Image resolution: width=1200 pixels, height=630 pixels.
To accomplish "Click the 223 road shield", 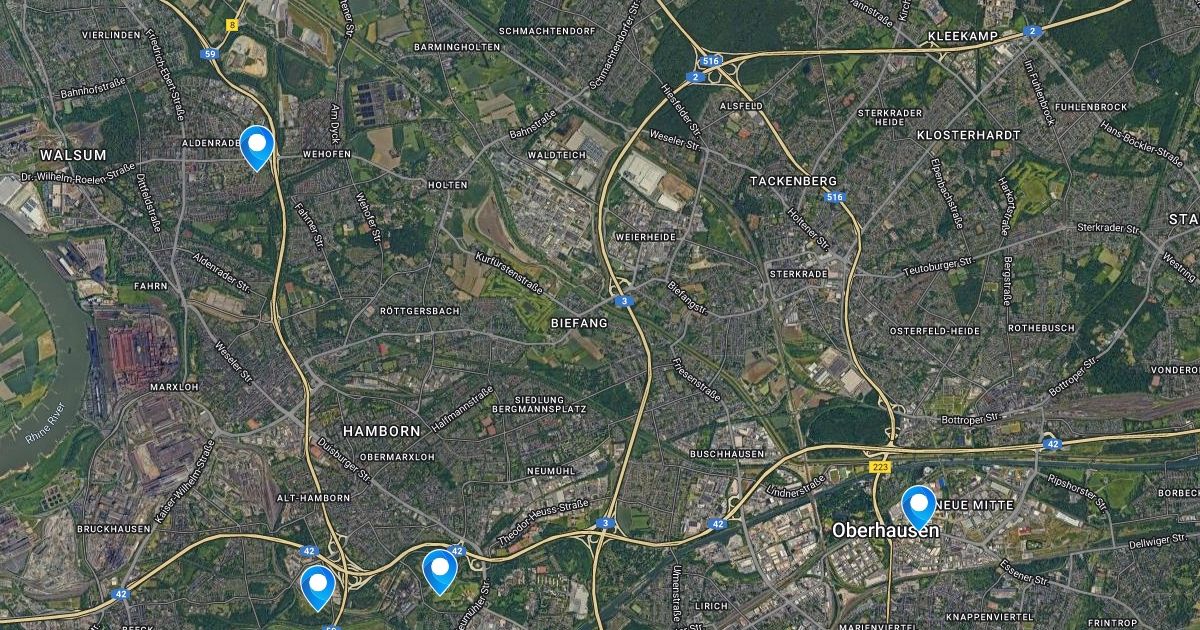I will pos(880,466).
